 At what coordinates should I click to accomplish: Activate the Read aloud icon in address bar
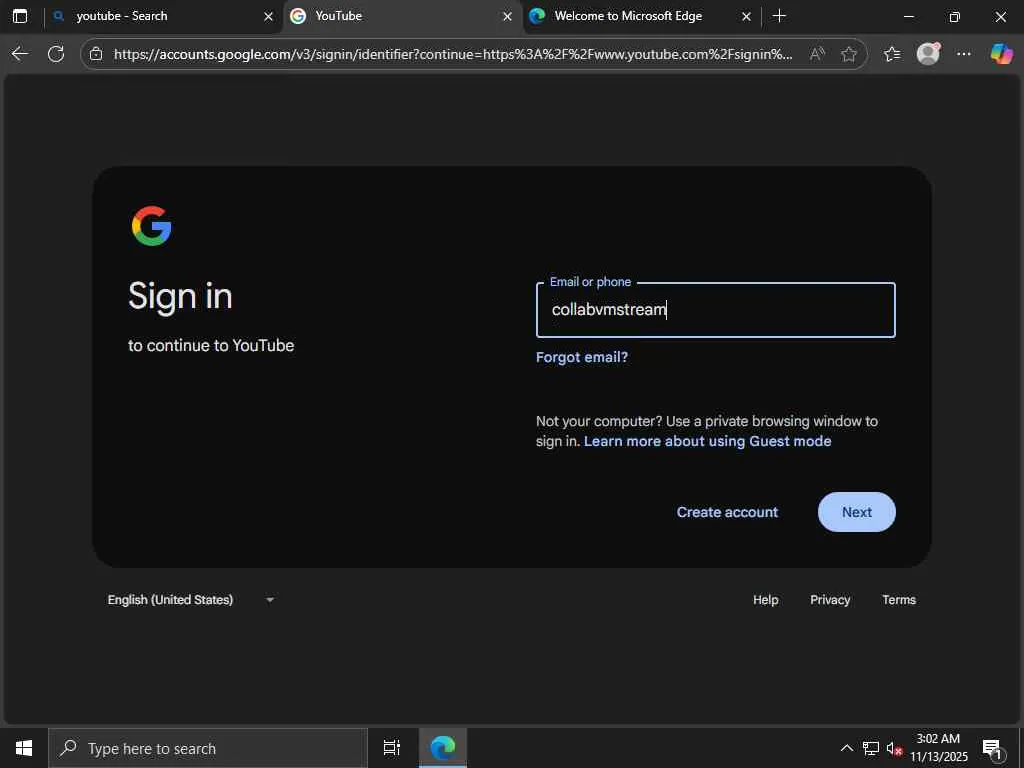pos(816,54)
